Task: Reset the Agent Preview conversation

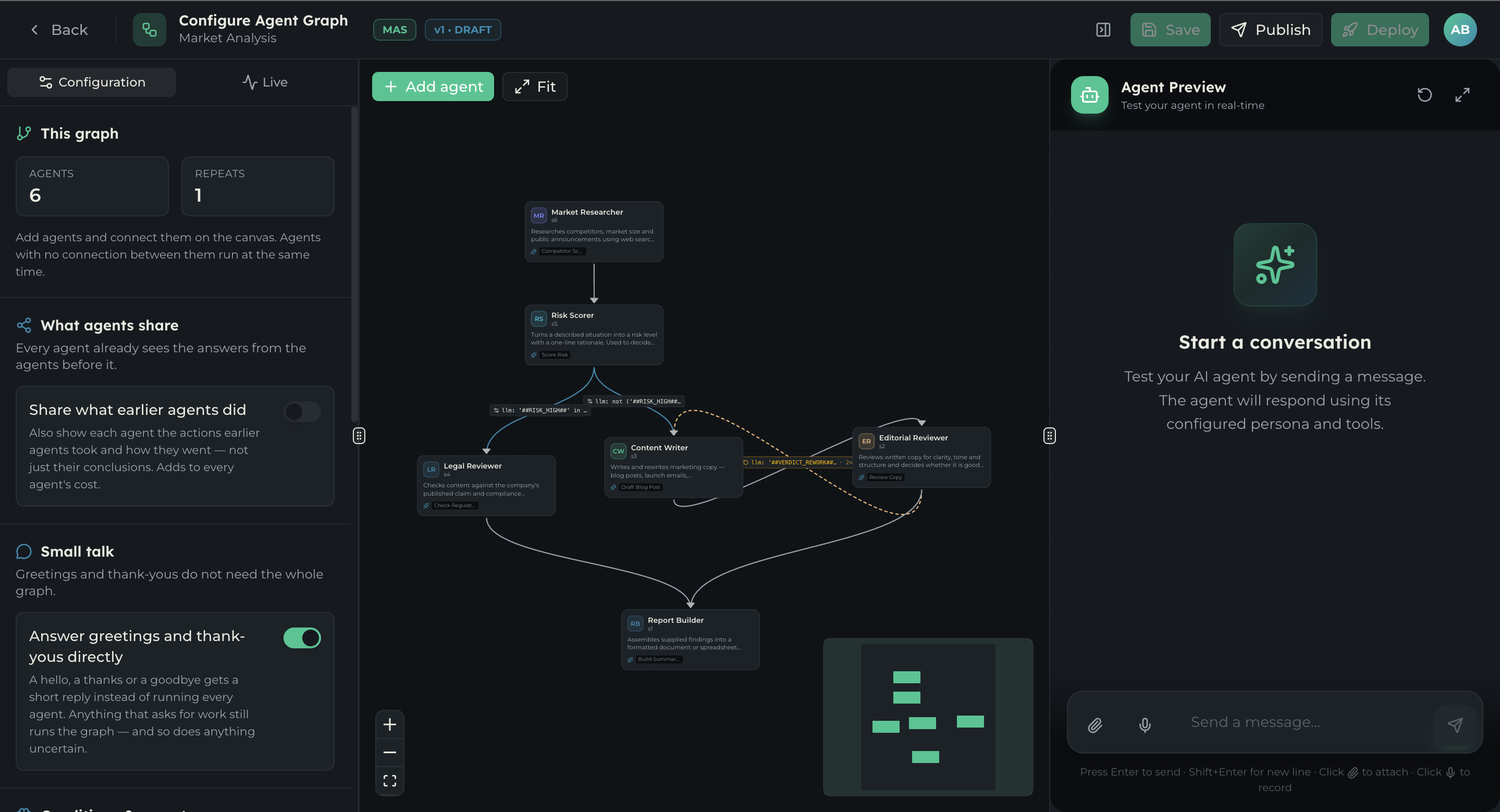Action: pos(1424,95)
